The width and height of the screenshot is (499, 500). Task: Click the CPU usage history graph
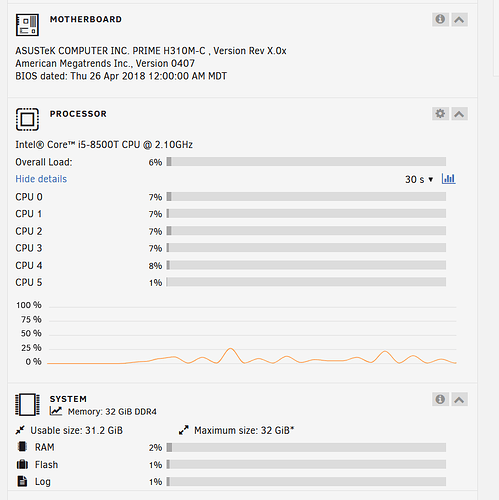click(x=252, y=333)
